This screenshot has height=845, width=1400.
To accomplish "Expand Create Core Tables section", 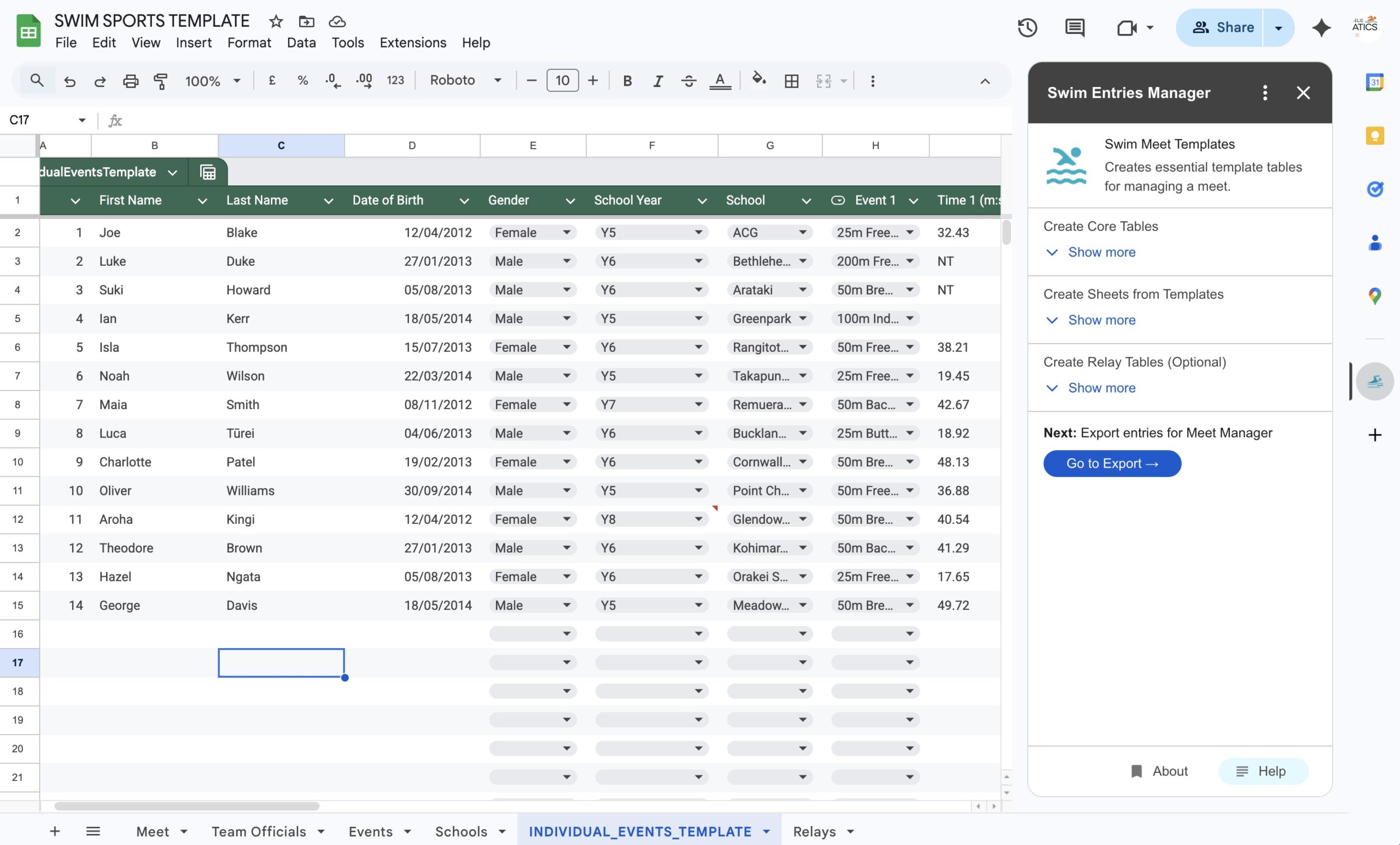I will pyautogui.click(x=1100, y=252).
